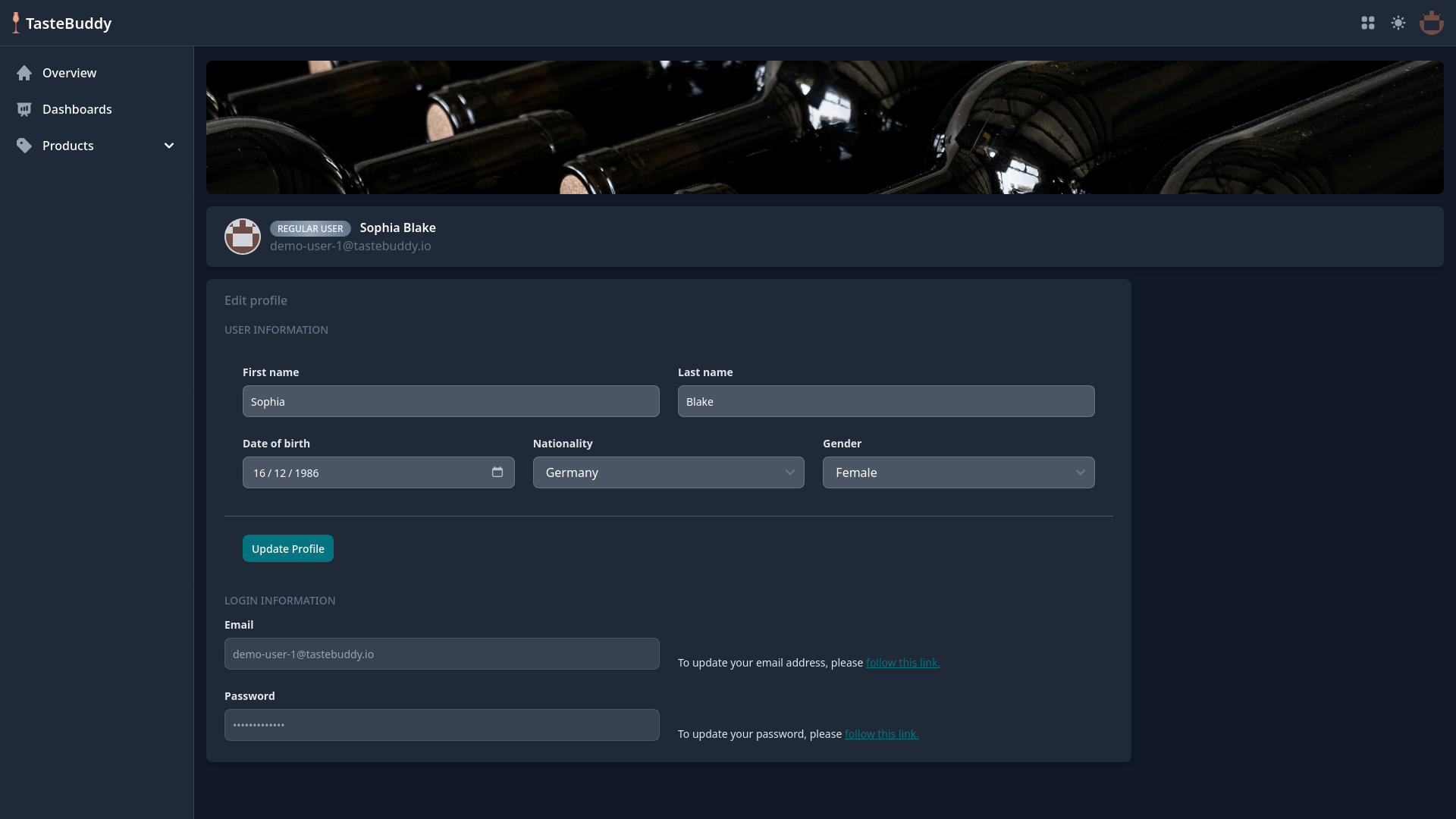Screen dimensions: 1456x819
Task: Focus the Last name field
Action: [886, 401]
